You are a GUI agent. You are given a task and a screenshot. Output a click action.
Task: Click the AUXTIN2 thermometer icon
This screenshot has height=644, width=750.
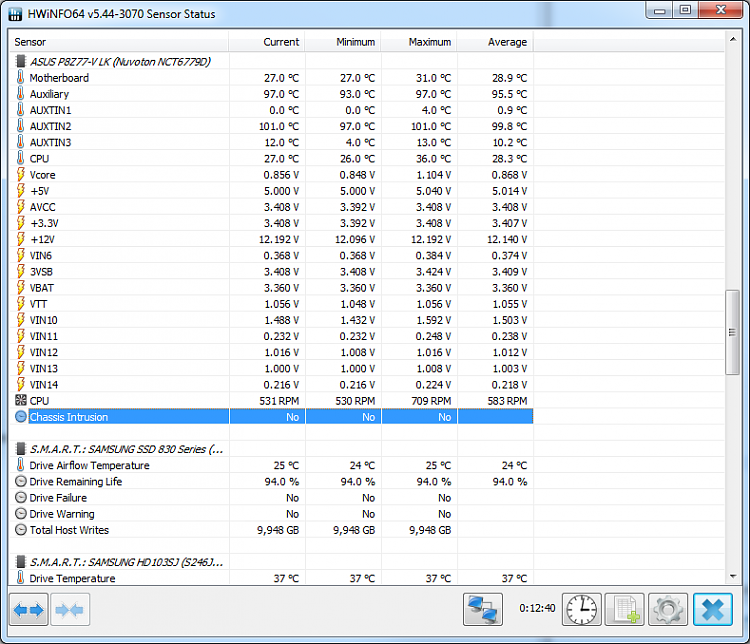coord(21,126)
